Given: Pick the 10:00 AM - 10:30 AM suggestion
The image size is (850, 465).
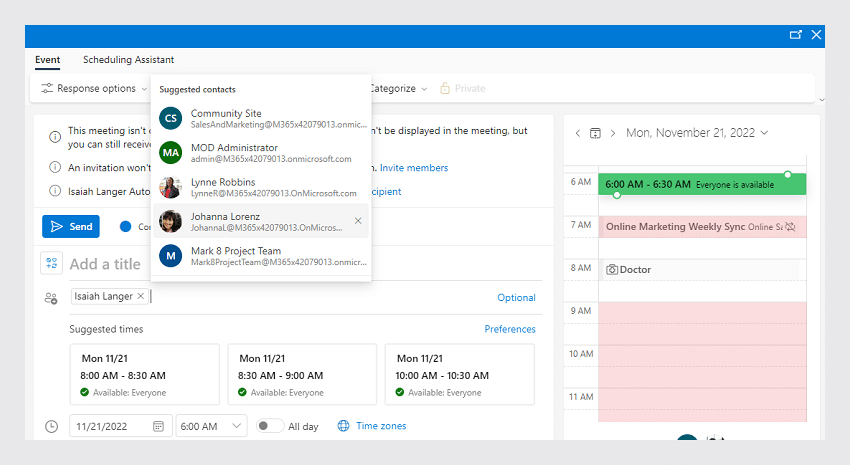Looking at the screenshot, I should [x=460, y=374].
